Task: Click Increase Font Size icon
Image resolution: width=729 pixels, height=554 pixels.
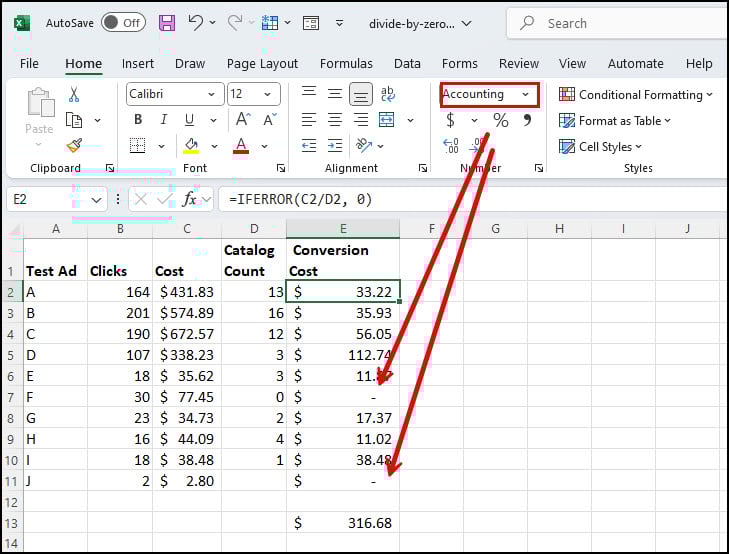Action: click(243, 120)
